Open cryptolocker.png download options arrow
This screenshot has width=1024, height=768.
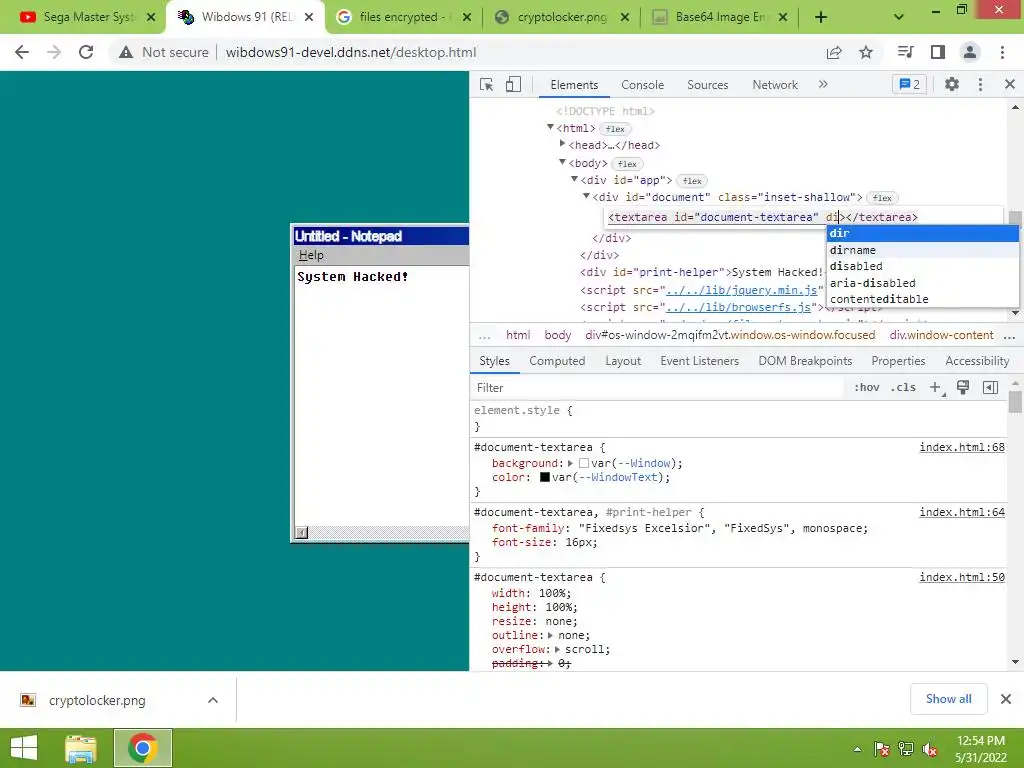point(212,700)
